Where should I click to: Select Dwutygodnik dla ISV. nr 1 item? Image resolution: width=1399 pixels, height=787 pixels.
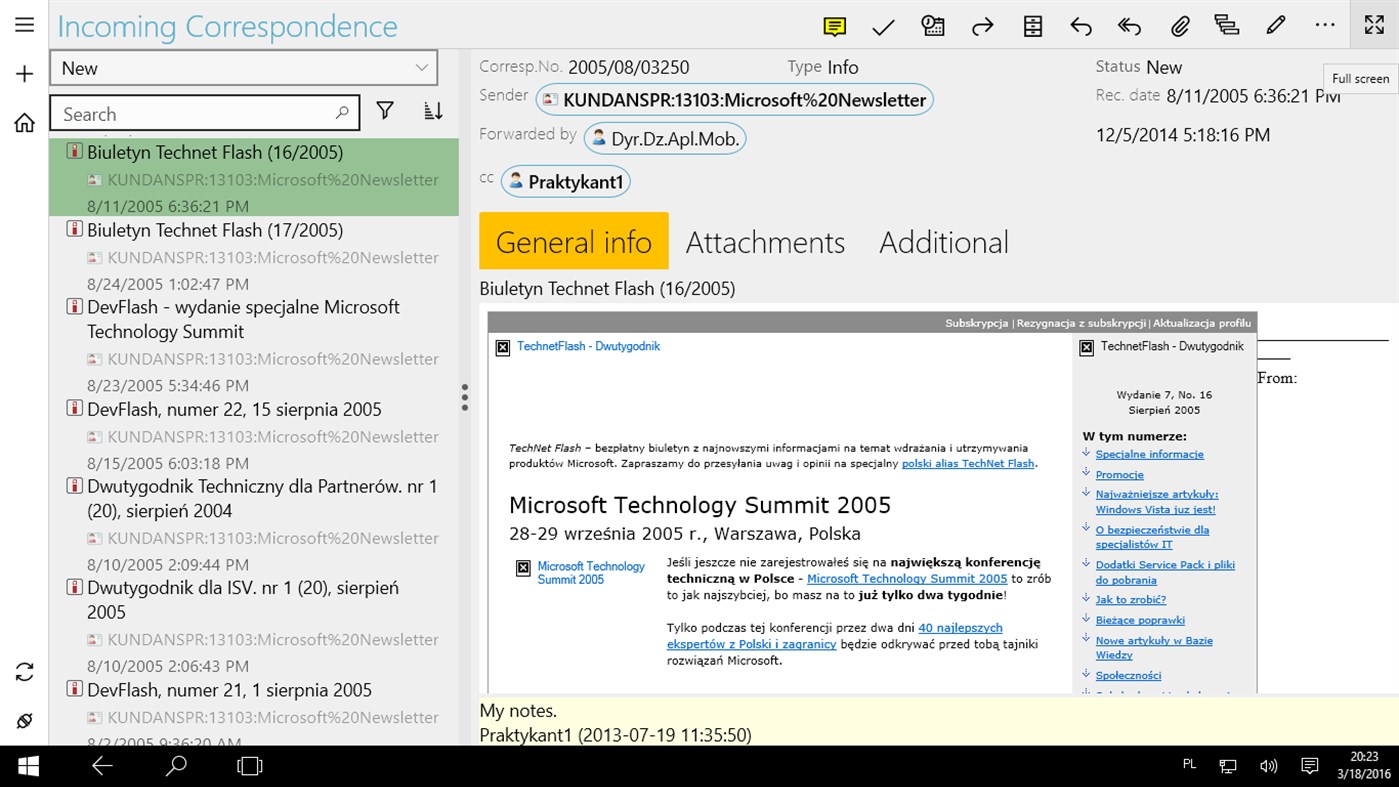coord(254,626)
